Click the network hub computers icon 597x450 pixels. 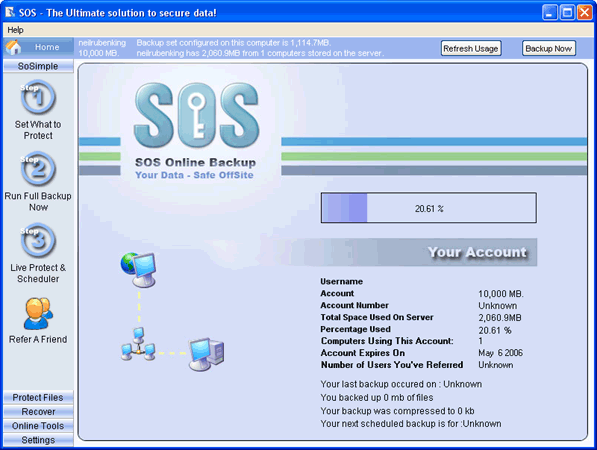[138, 344]
